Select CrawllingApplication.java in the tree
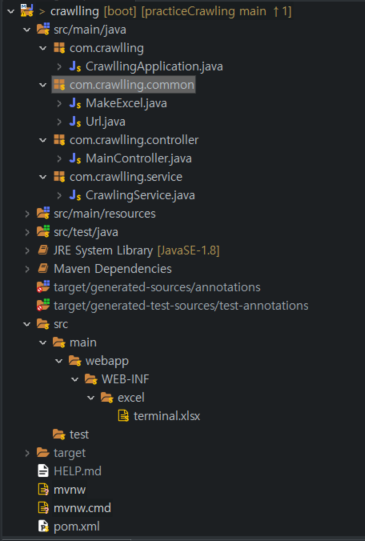365x541 pixels. pyautogui.click(x=154, y=67)
